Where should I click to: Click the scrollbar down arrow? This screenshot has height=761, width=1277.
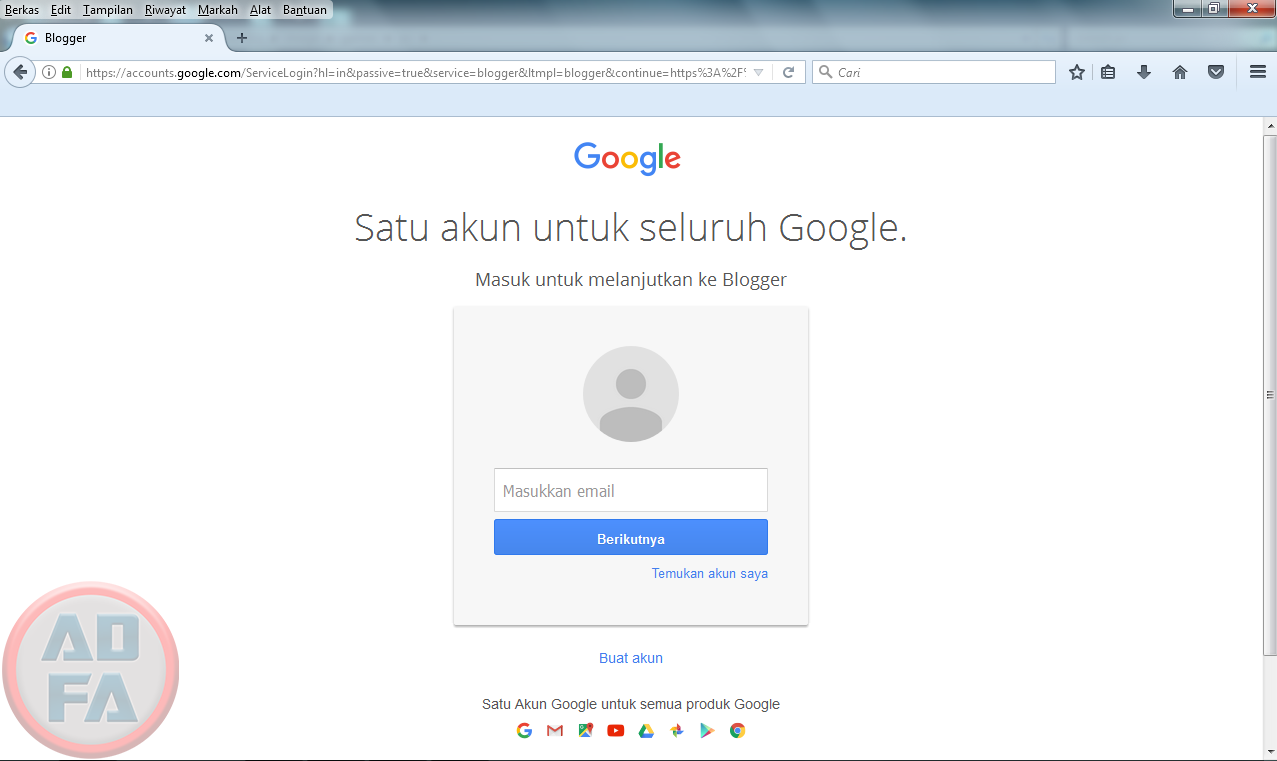(x=1271, y=751)
